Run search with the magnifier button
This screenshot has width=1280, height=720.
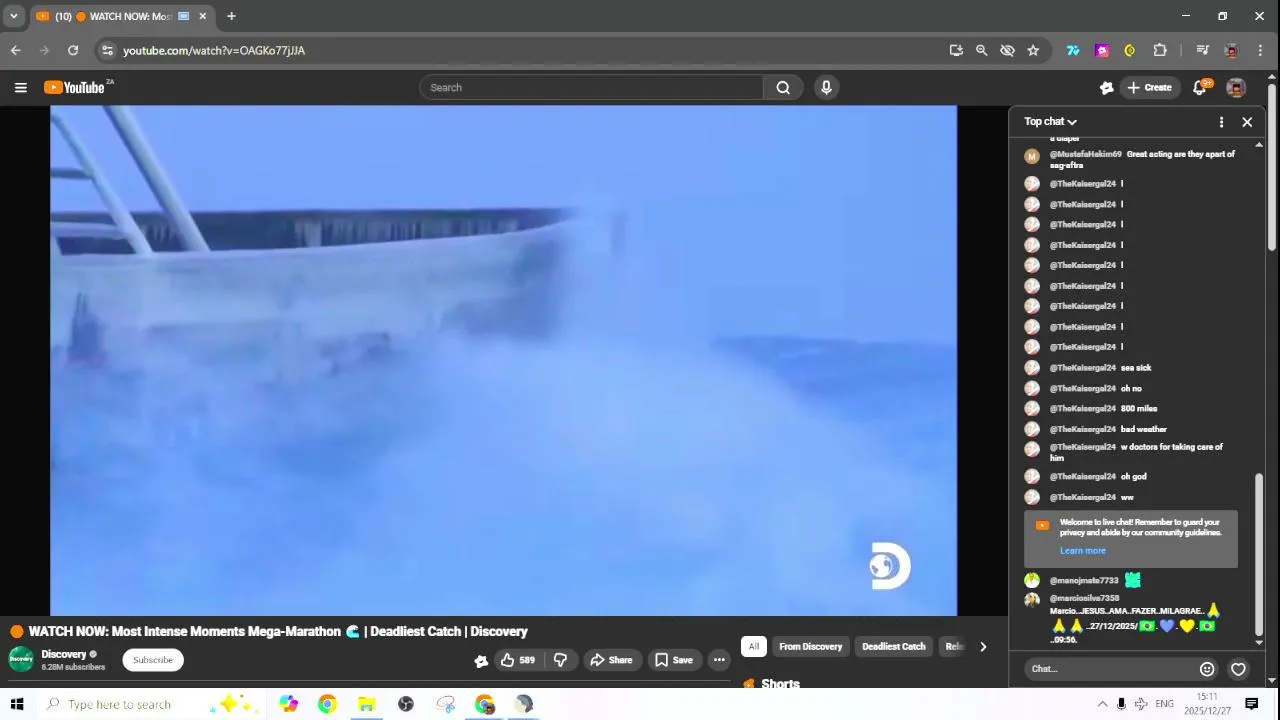(x=783, y=88)
